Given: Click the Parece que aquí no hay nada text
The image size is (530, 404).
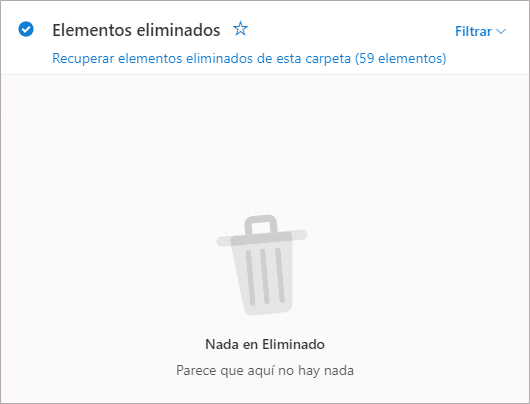Looking at the screenshot, I should point(265,370).
